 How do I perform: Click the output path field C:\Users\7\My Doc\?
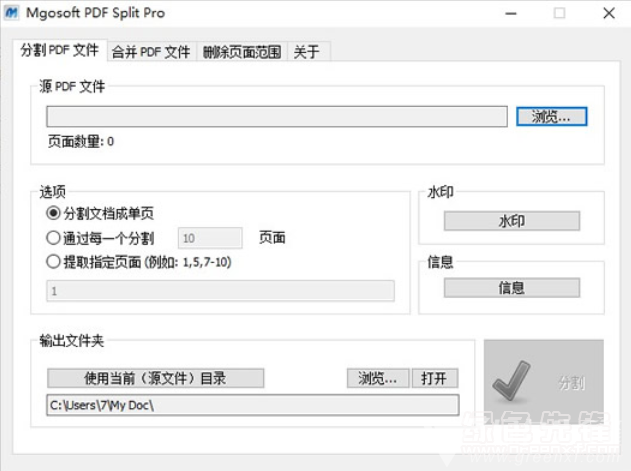253,405
